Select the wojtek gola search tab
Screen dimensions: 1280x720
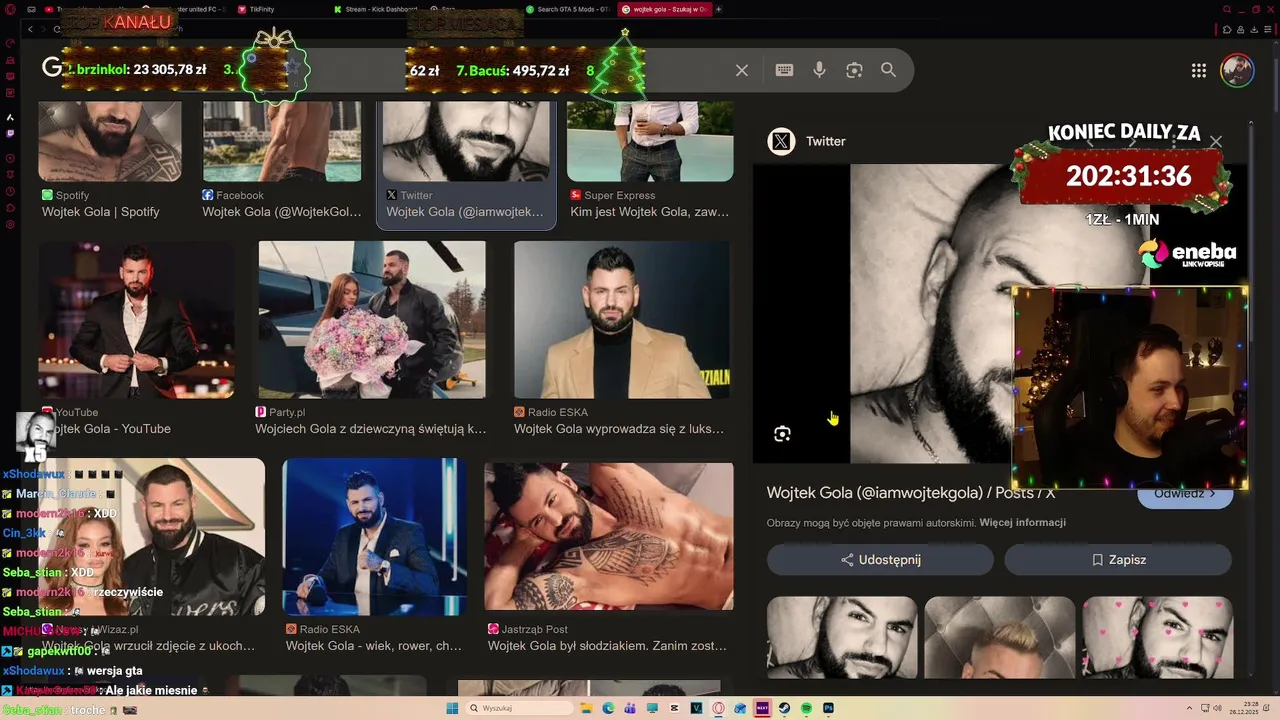(665, 9)
